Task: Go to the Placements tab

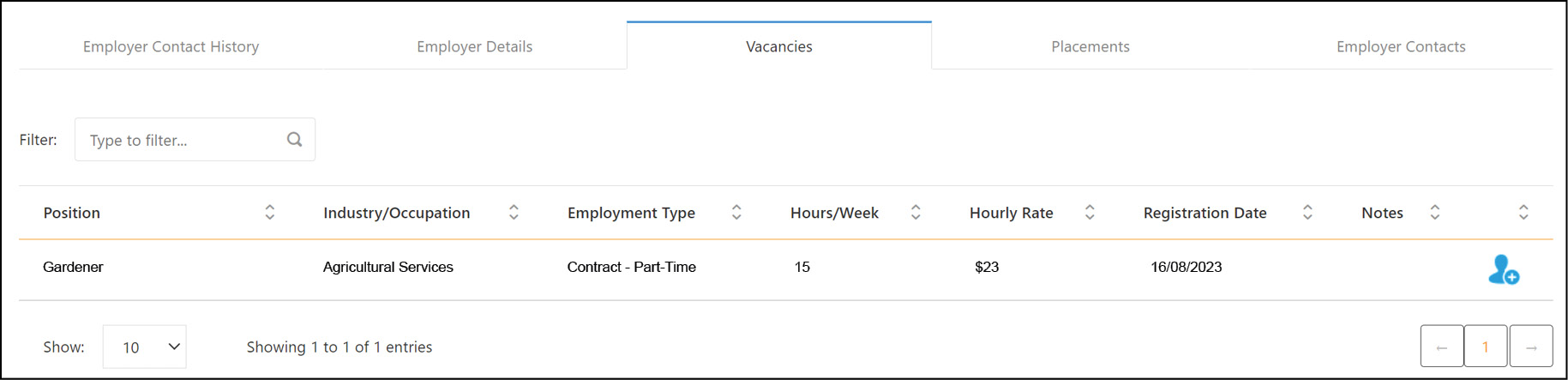Action: coord(1090,46)
